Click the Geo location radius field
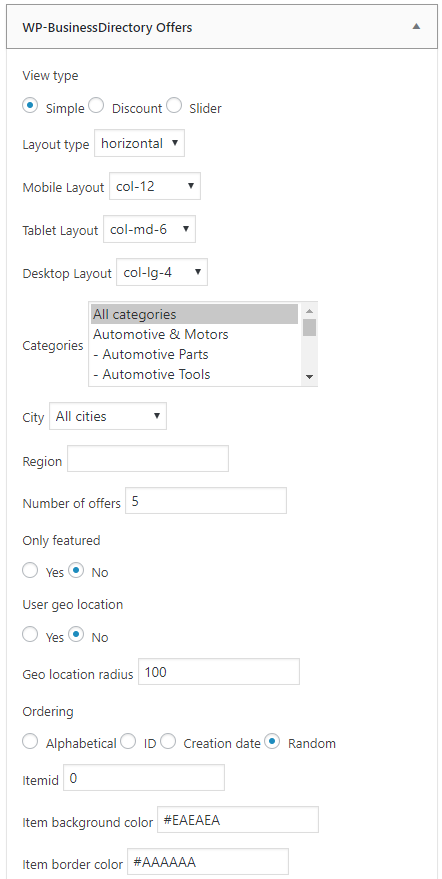The width and height of the screenshot is (442, 879). [219, 672]
